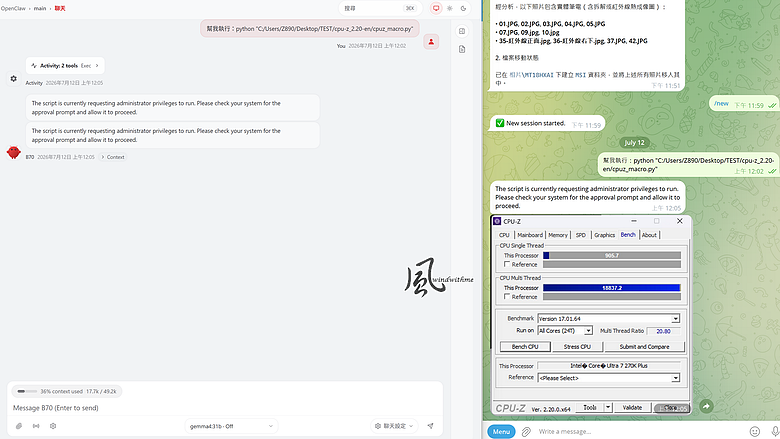The image size is (780, 439).
Task: Click the single thread This Processor score bar
Action: tap(612, 256)
